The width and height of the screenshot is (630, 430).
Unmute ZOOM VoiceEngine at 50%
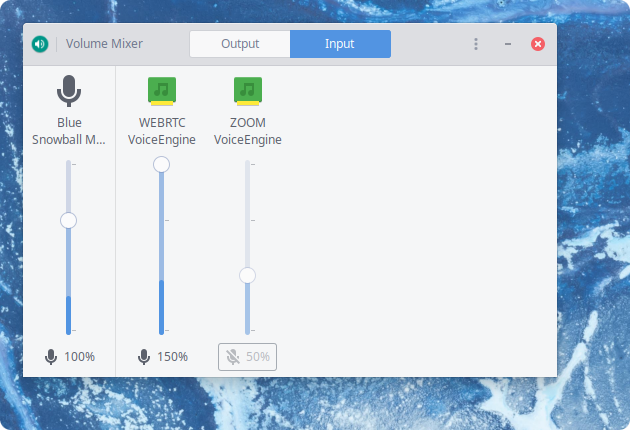[248, 356]
